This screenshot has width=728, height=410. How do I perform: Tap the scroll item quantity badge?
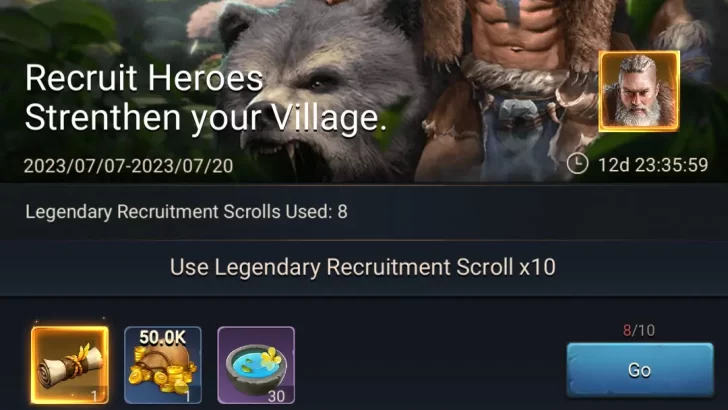94,396
